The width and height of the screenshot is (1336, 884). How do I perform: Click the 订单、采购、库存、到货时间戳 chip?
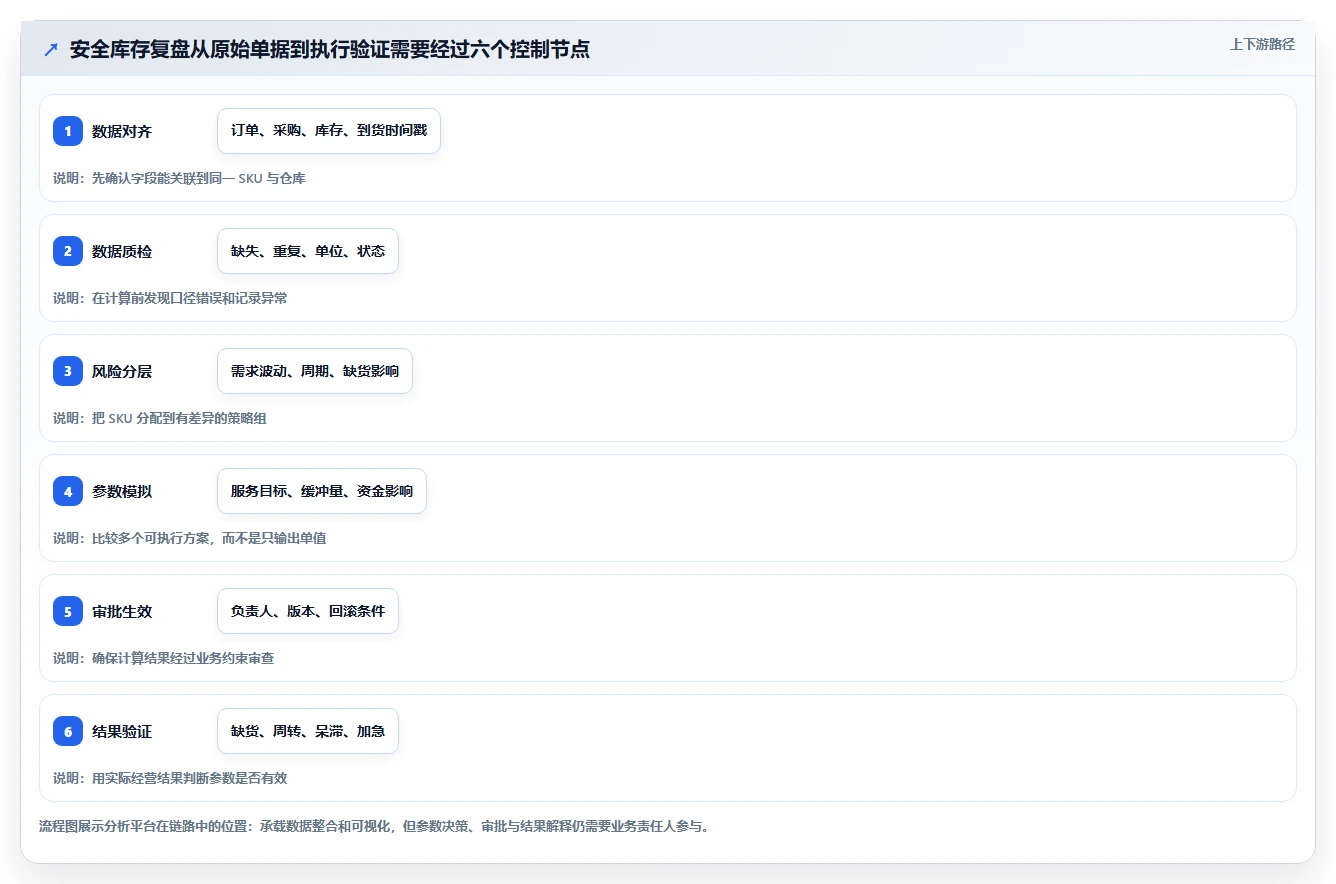point(329,131)
